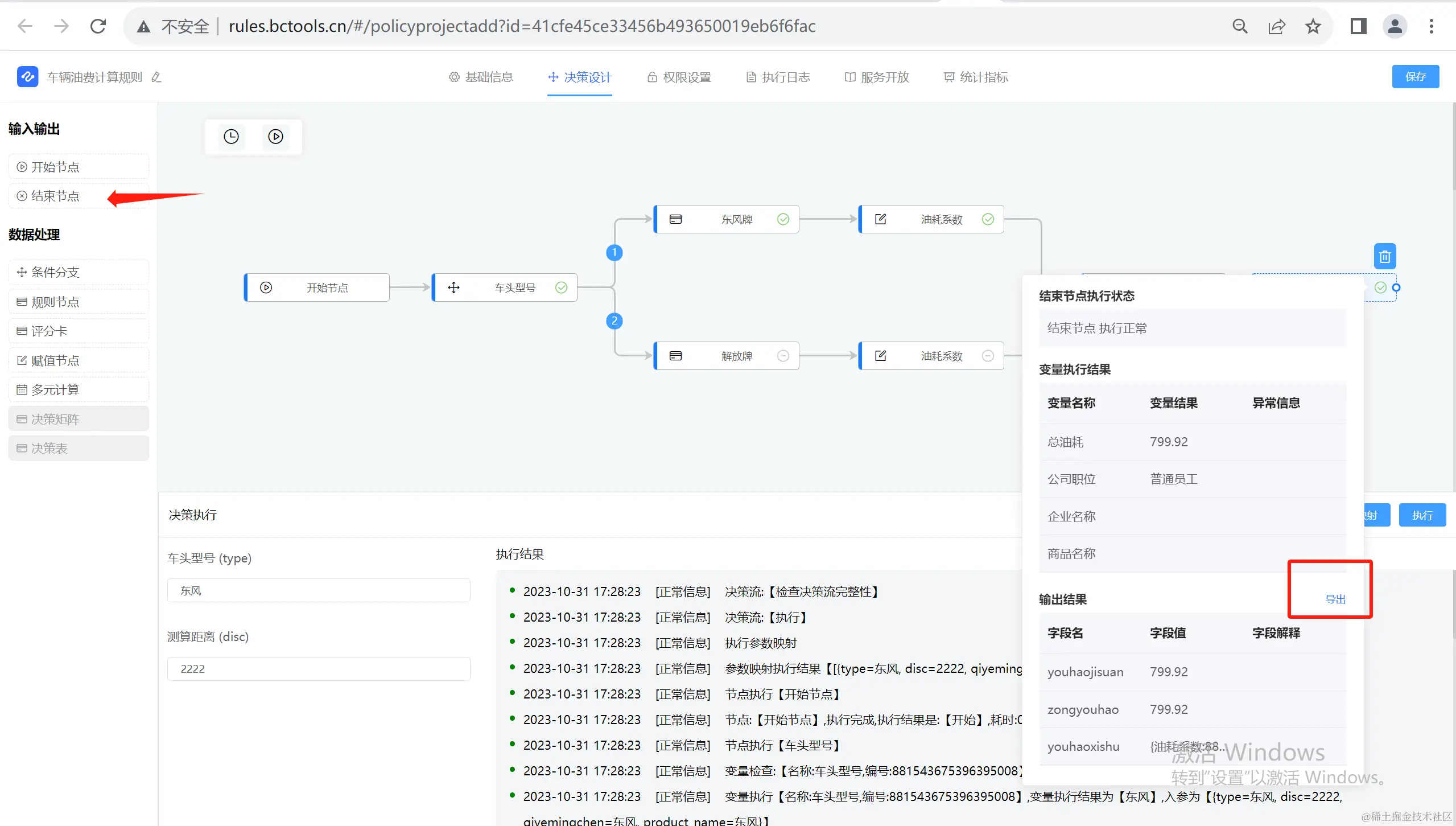Click the 条件分支 item in sidebar
This screenshot has height=826, width=1456.
pyautogui.click(x=55, y=272)
